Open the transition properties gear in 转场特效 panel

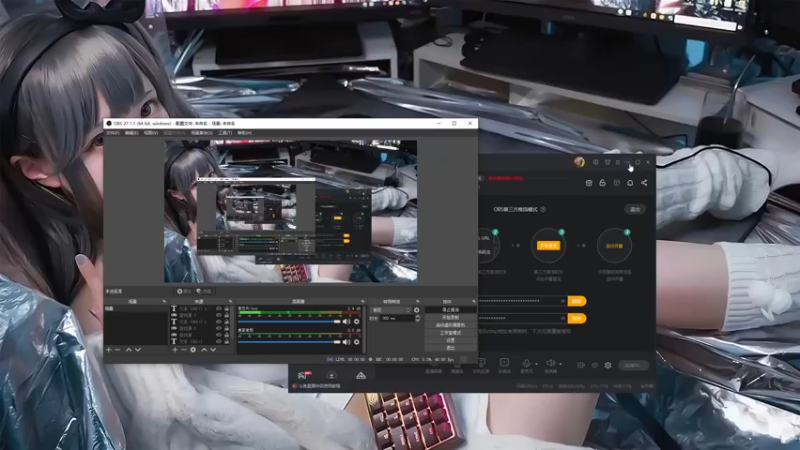pos(417,310)
